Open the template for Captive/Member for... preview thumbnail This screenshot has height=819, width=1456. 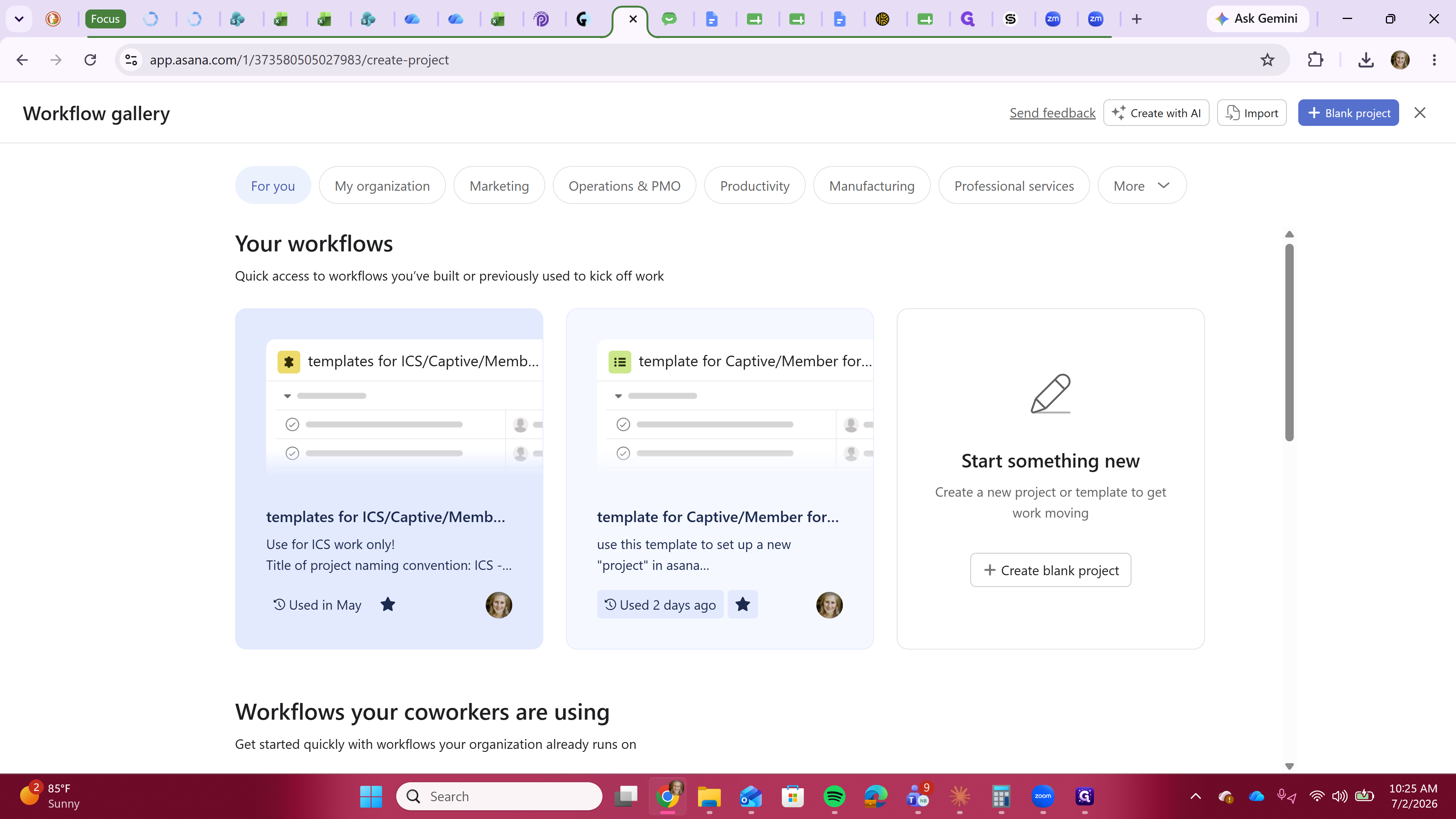(x=735, y=406)
